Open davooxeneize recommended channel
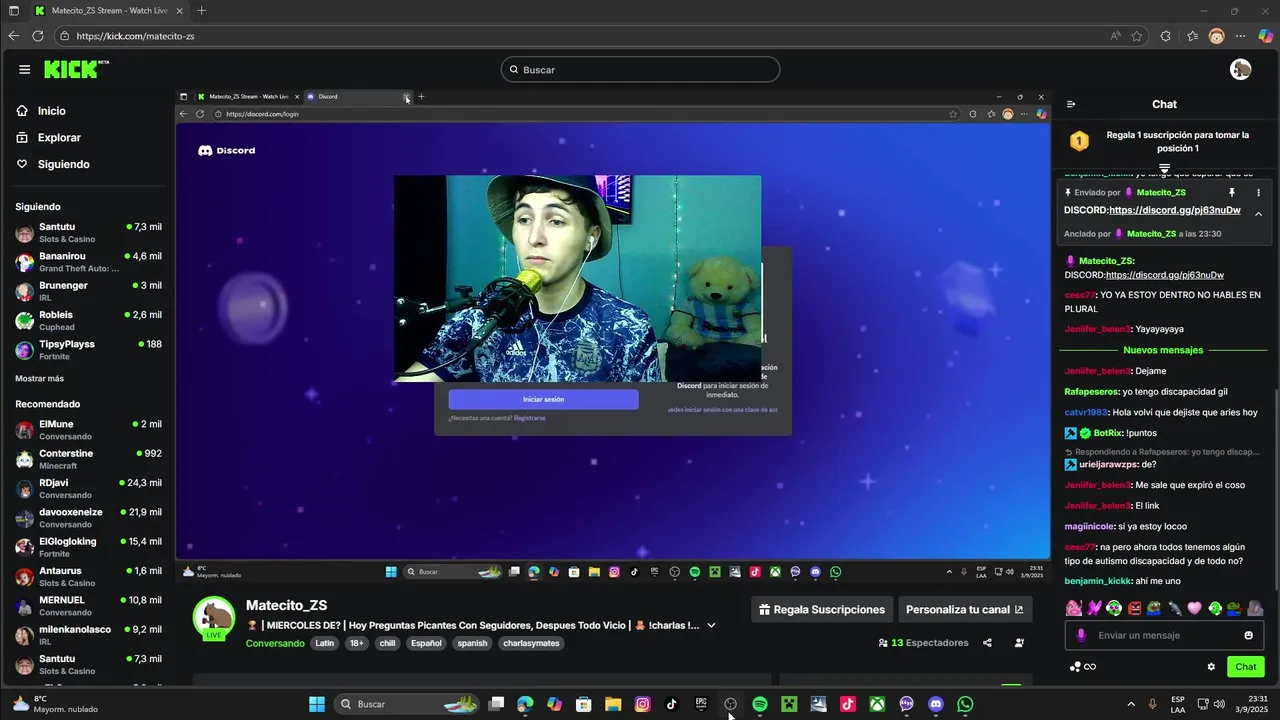1280x720 pixels. coord(89,518)
